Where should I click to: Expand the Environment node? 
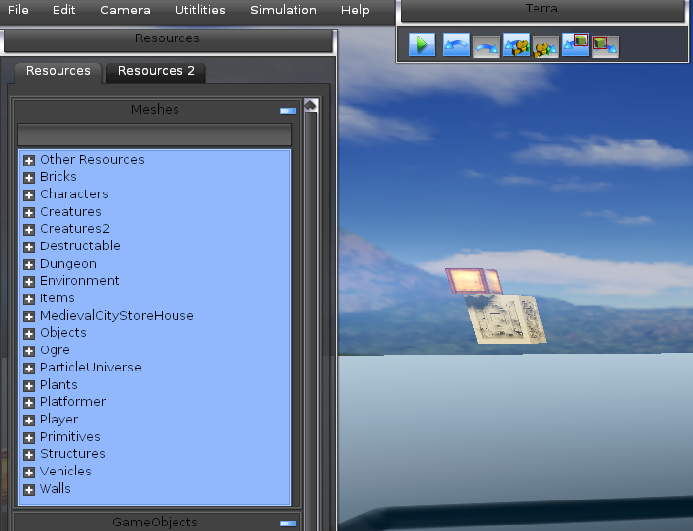[29, 282]
